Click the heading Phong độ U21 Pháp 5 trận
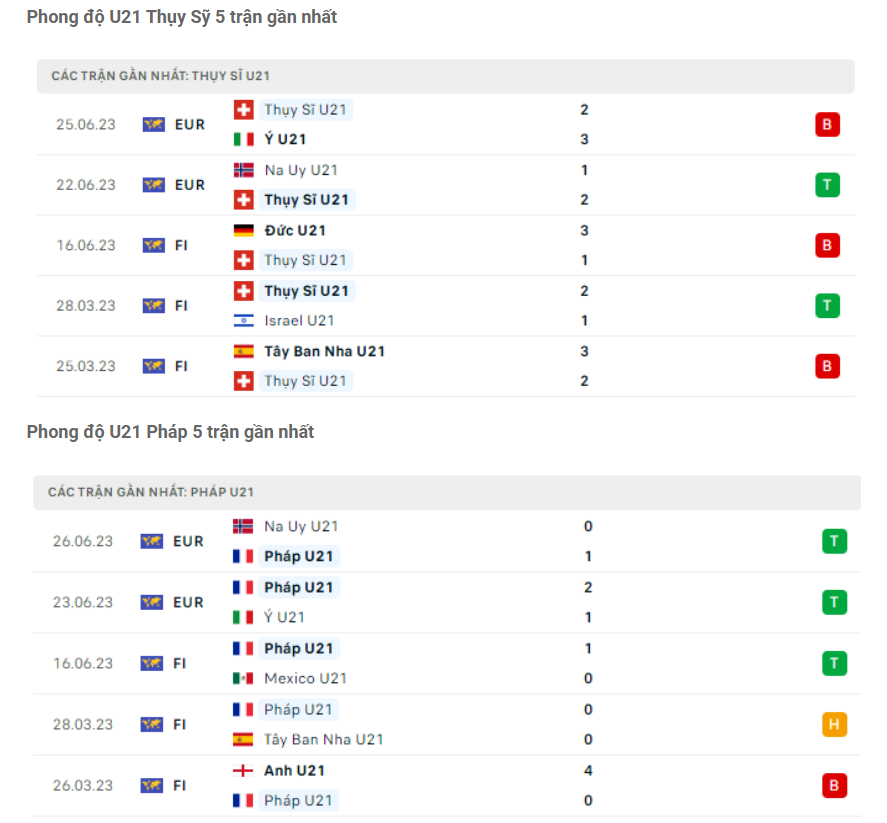Image resolution: width=887 pixels, height=823 pixels. (169, 432)
